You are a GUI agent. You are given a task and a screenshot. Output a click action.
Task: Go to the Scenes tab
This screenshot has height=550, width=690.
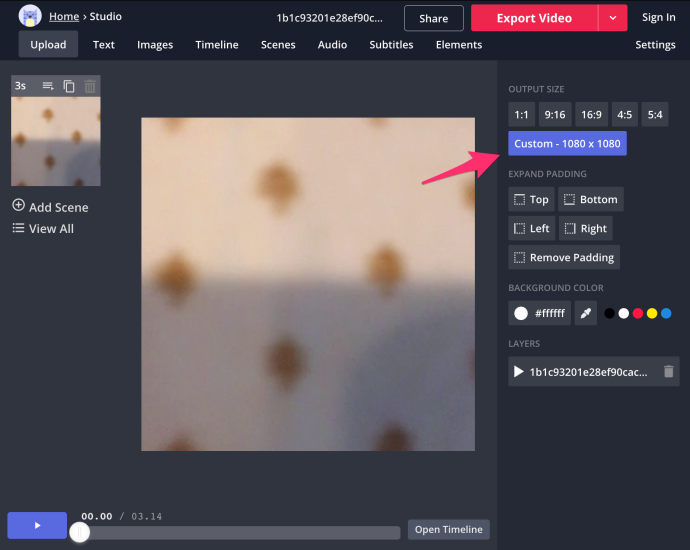[x=278, y=44]
